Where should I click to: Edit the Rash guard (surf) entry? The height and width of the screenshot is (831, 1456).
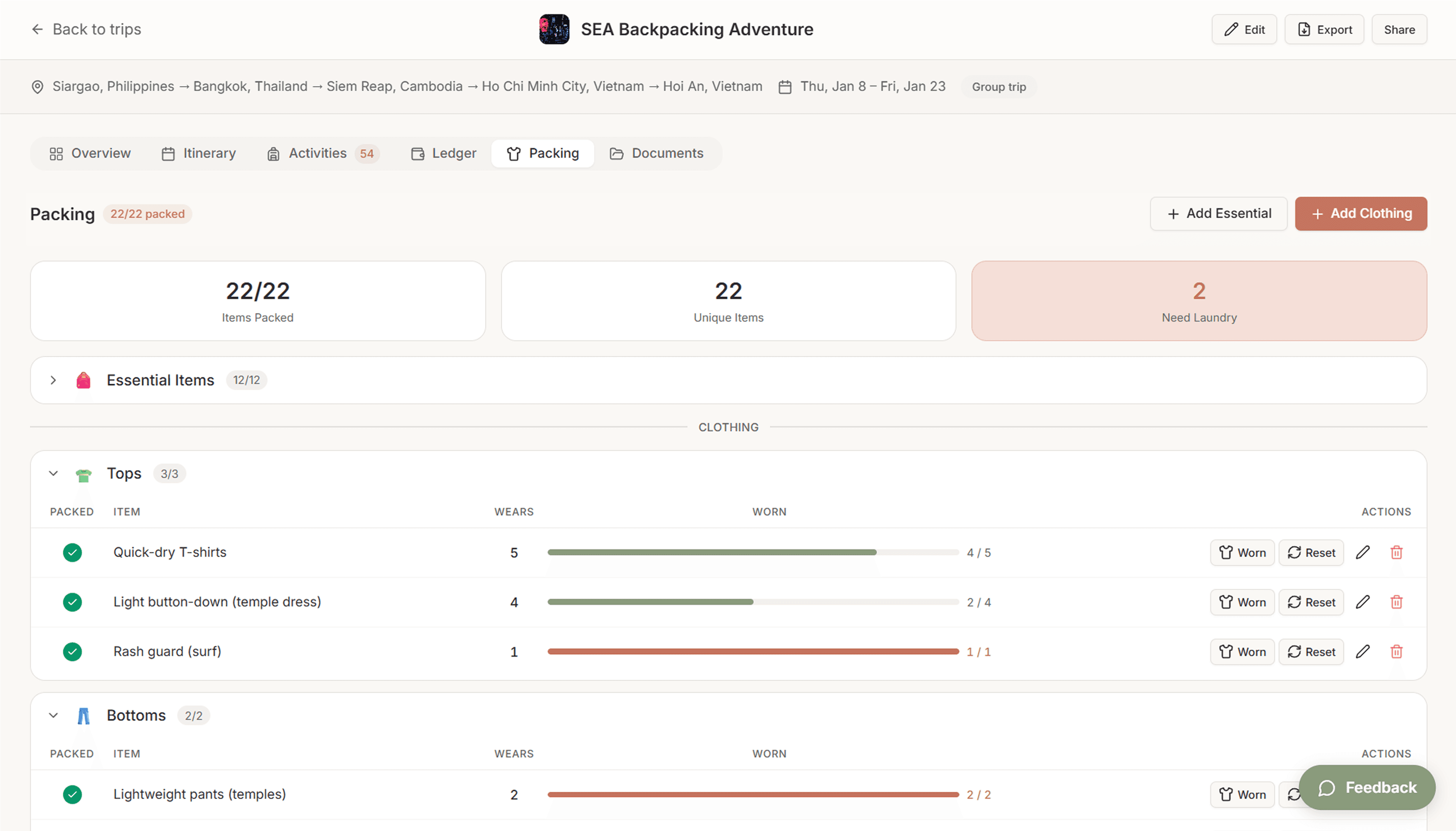[x=1362, y=651]
